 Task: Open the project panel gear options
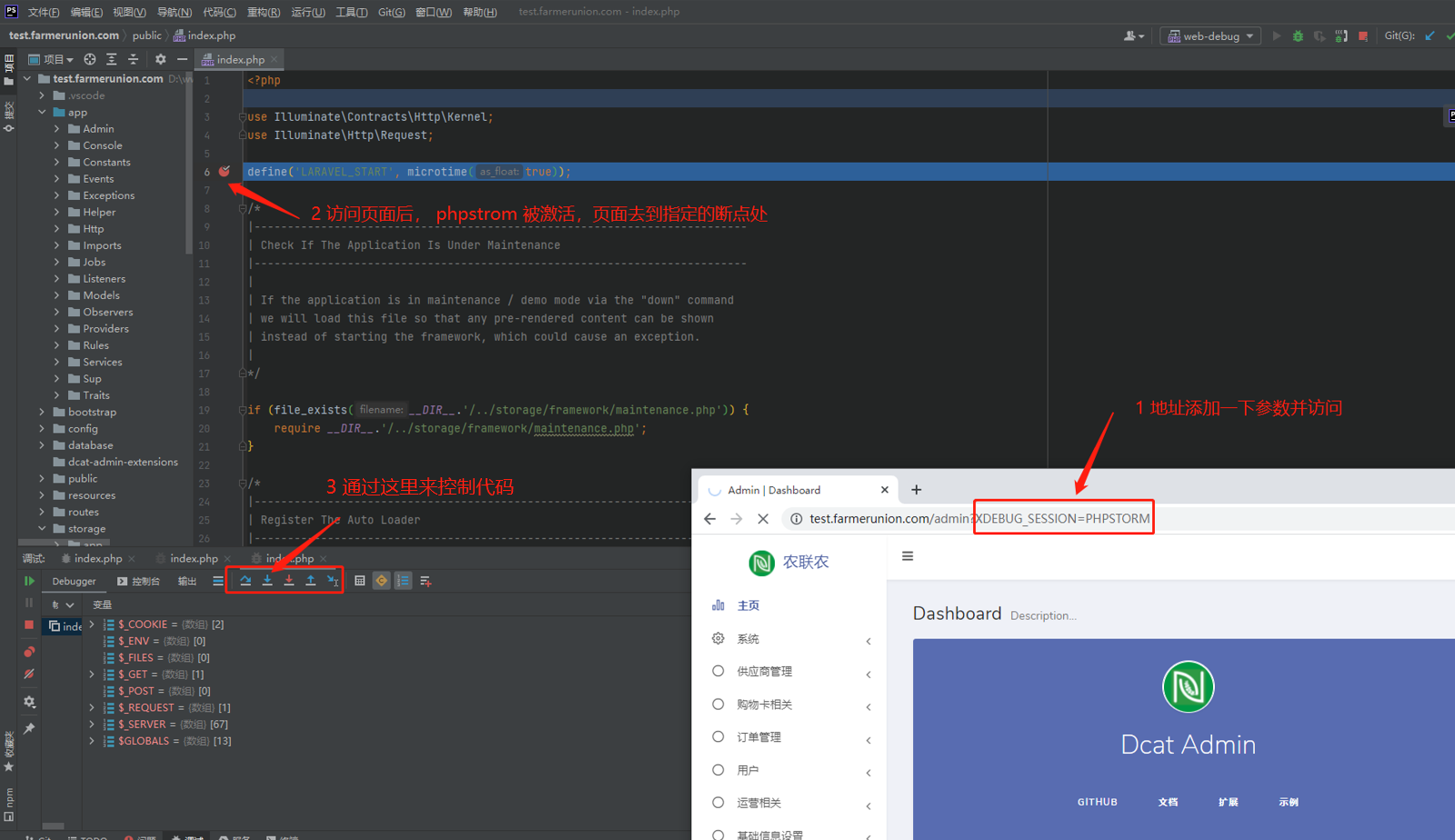(x=161, y=59)
